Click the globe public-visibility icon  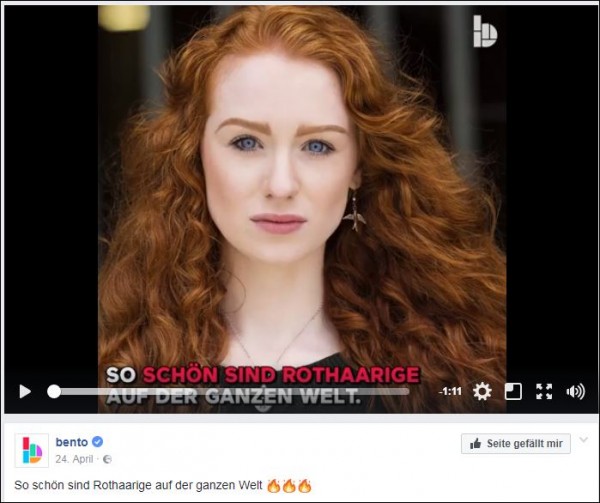(108, 459)
